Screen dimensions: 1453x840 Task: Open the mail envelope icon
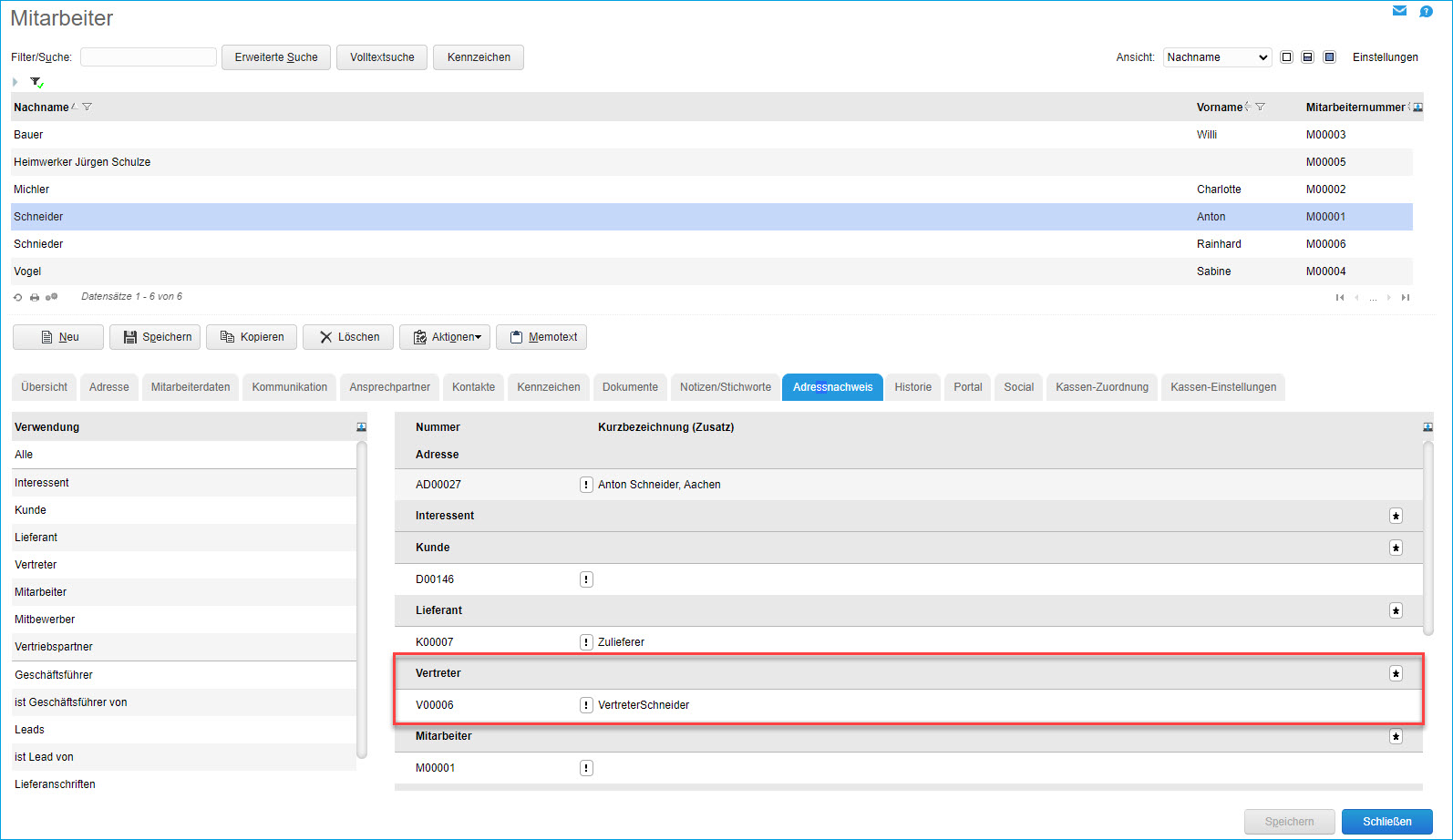click(1399, 11)
